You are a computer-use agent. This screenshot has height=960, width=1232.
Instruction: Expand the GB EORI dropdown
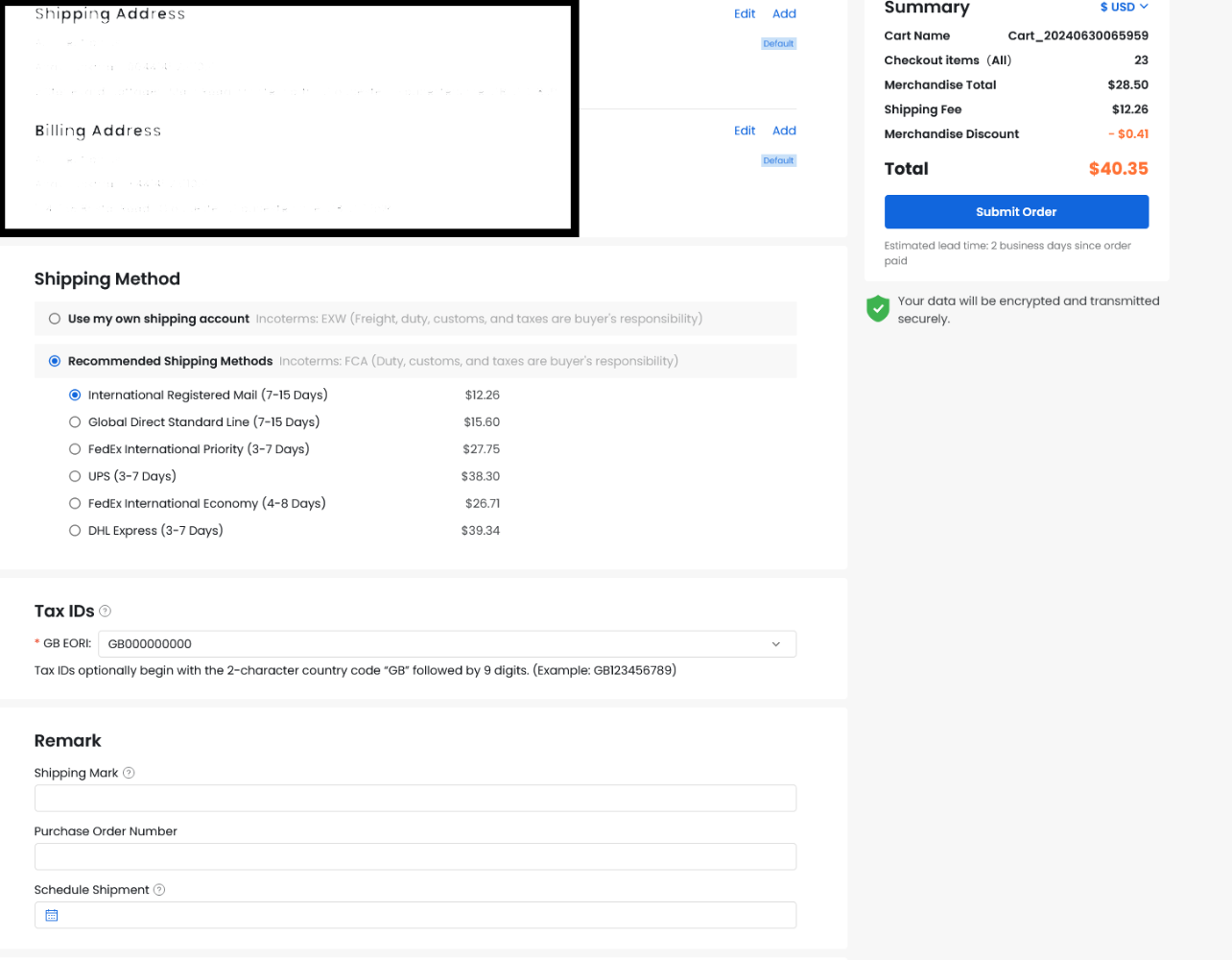coord(775,644)
